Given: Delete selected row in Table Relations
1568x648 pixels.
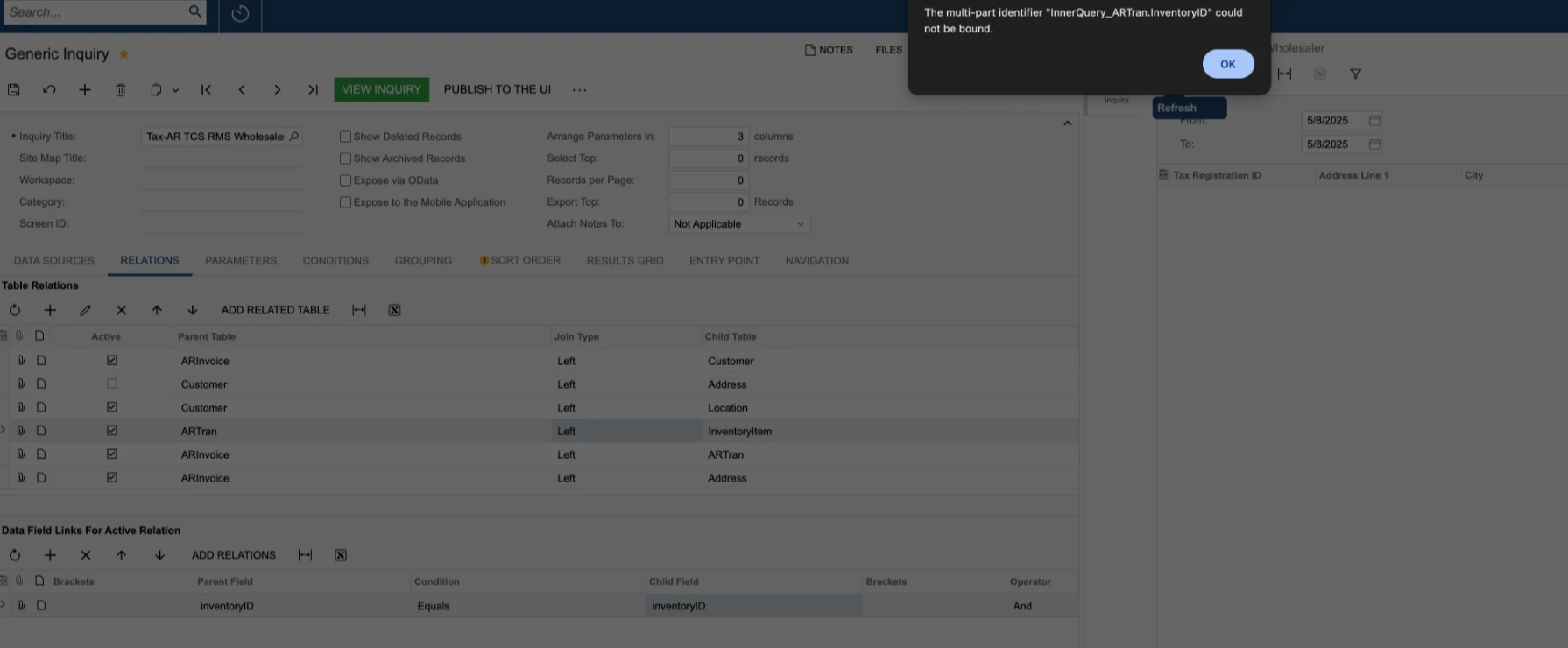Looking at the screenshot, I should click(x=121, y=310).
